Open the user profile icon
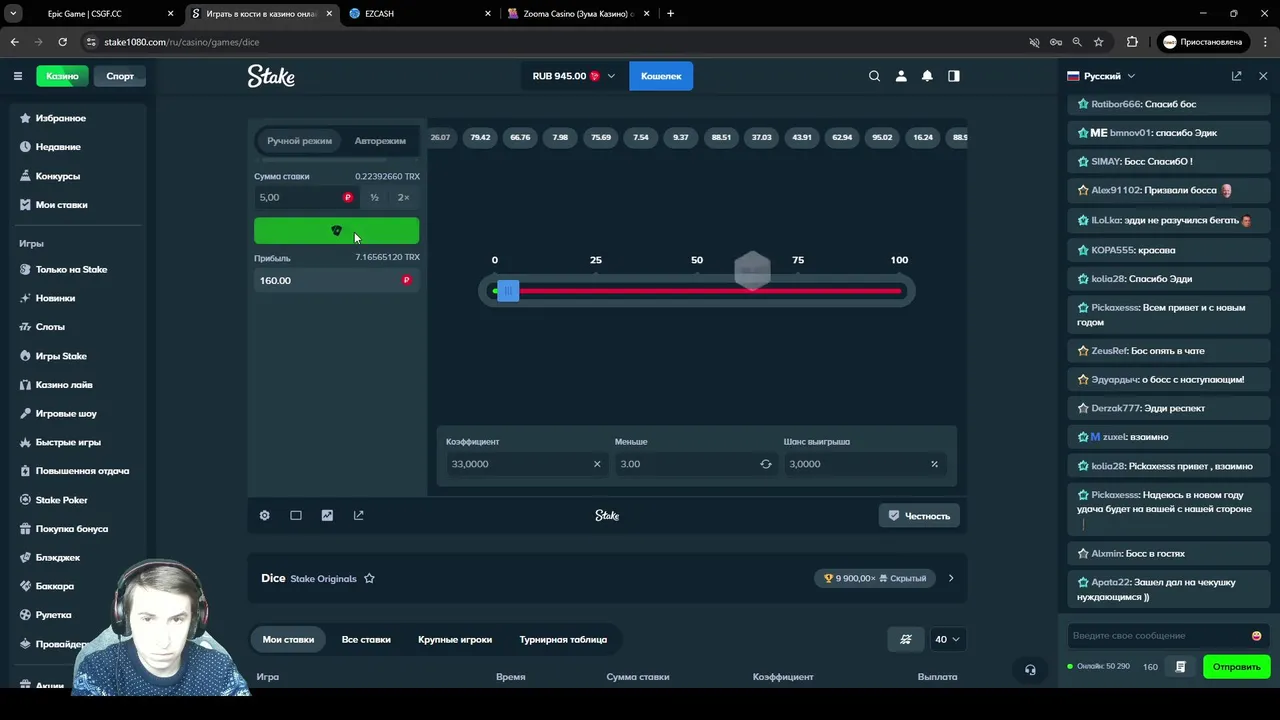 [901, 76]
